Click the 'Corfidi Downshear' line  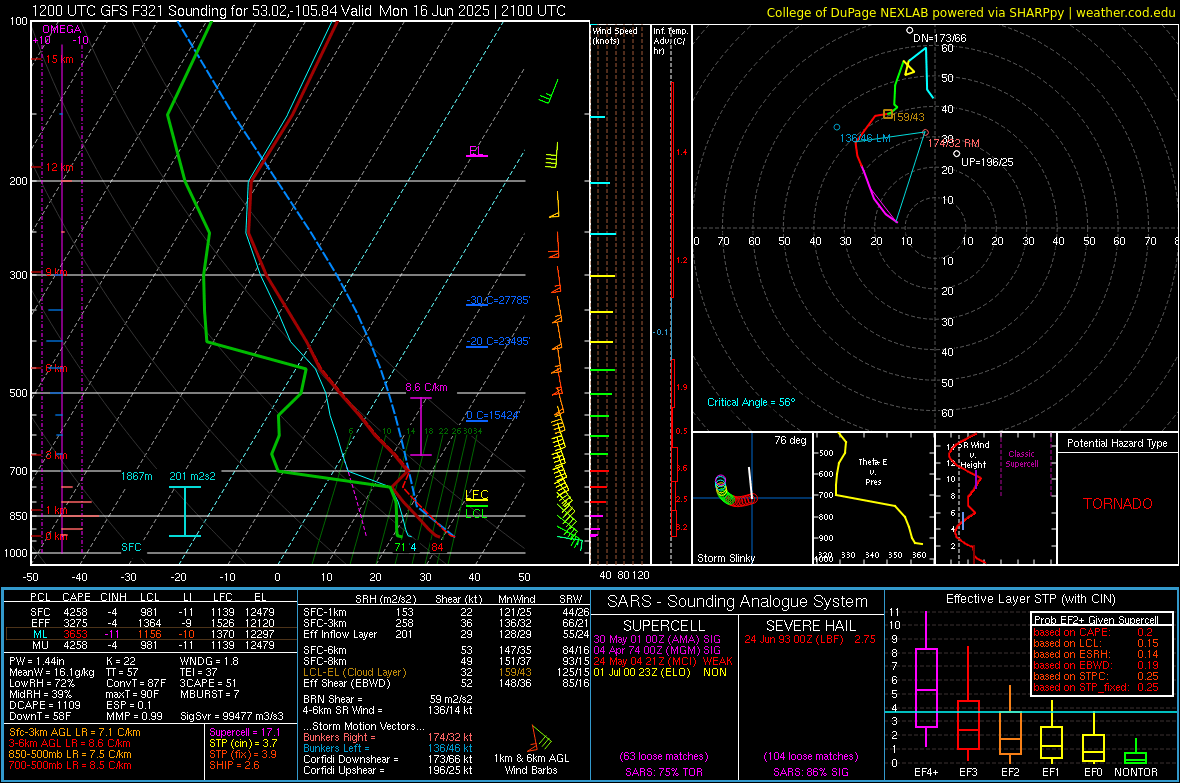[388, 759]
